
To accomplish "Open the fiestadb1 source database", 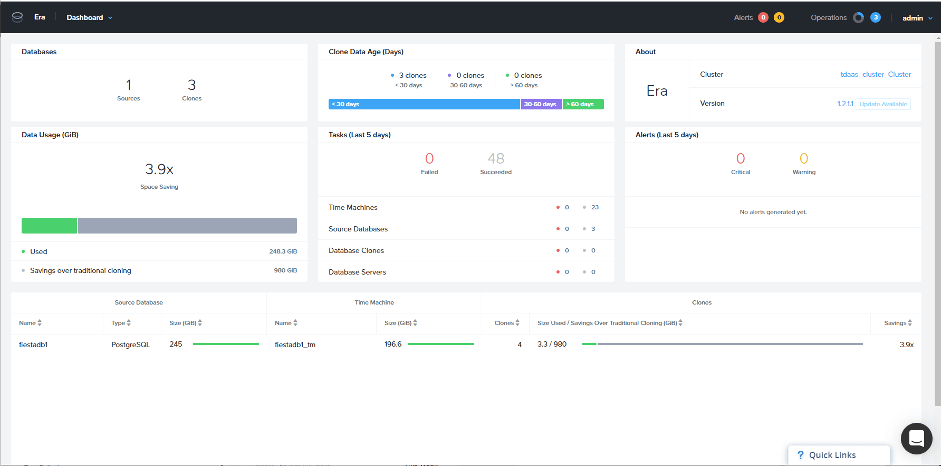I will point(33,345).
